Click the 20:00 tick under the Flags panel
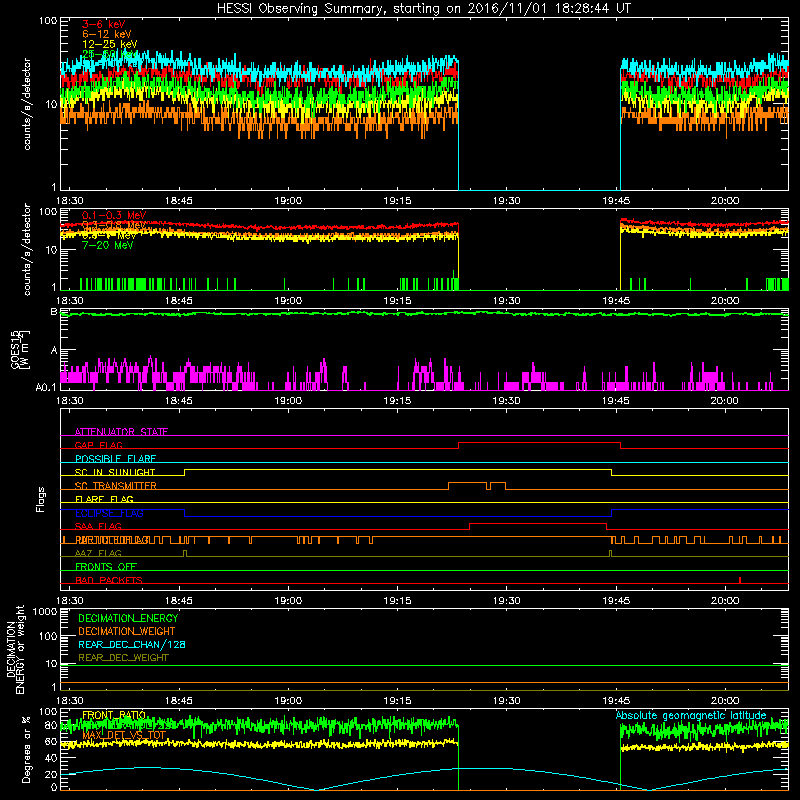The image size is (800, 800). pyautogui.click(x=725, y=601)
